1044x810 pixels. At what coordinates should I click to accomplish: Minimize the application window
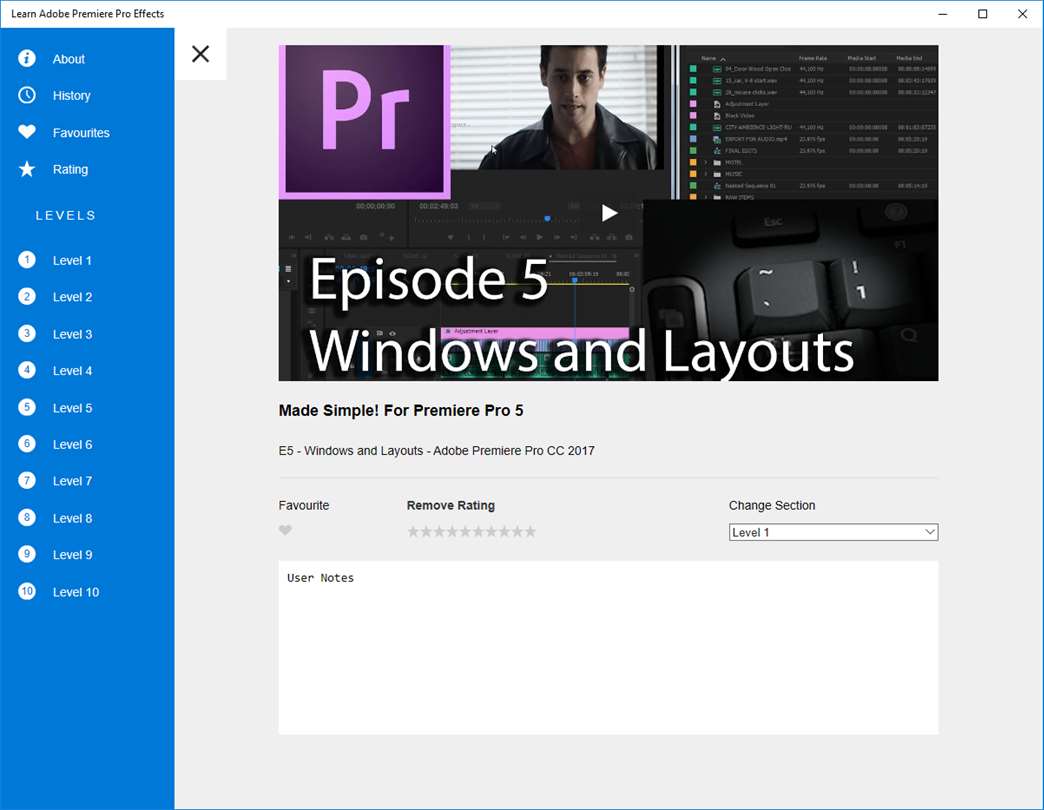pyautogui.click(x=942, y=14)
